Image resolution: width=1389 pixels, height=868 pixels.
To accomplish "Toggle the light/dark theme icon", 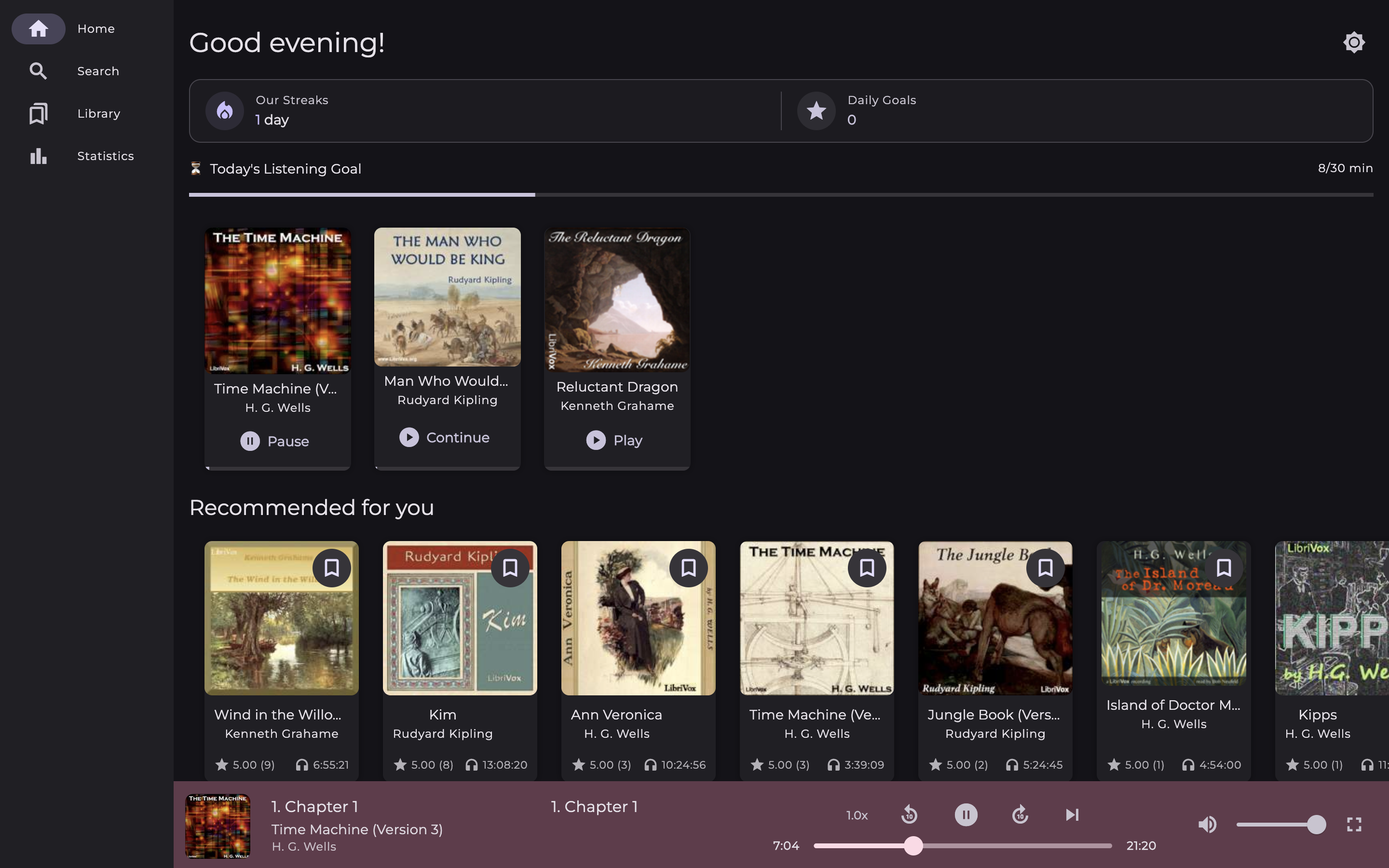I will pos(1353,42).
